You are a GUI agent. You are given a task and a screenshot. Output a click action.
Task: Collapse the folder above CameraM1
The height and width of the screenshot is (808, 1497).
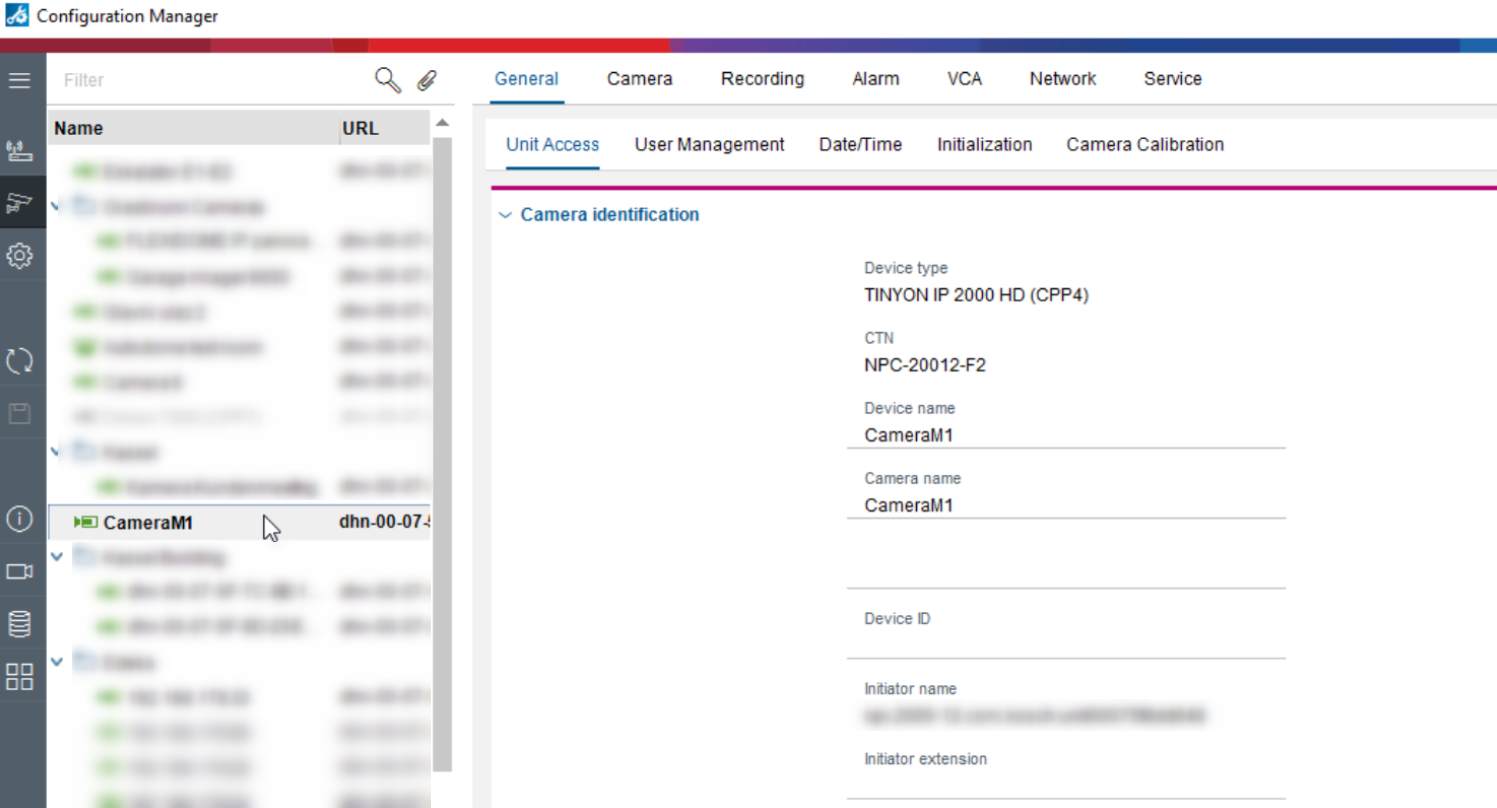(x=57, y=452)
